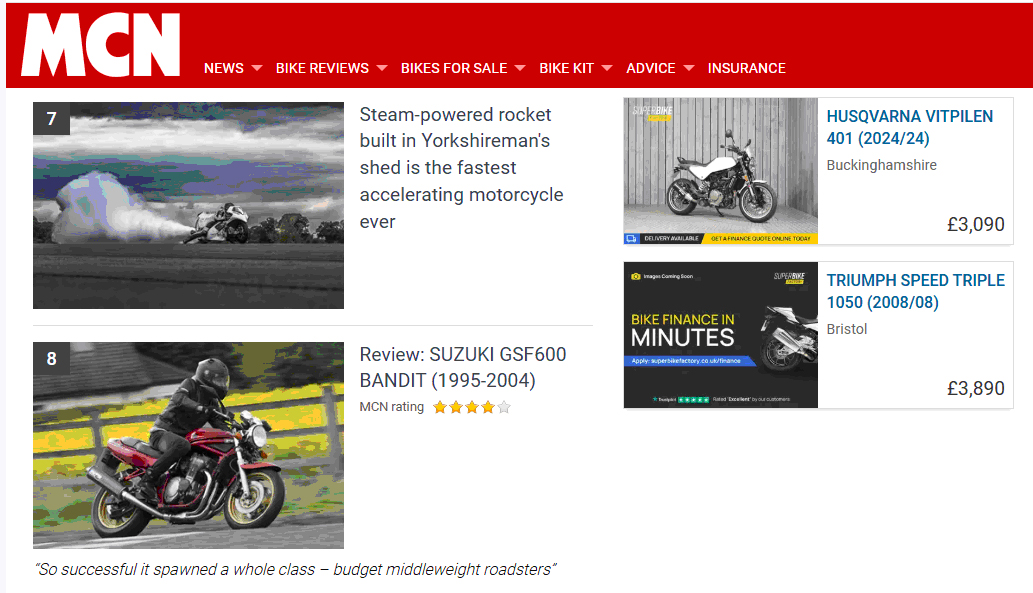The image size is (1033, 593).
Task: Expand the Advice dropdown arrow
Action: pyautogui.click(x=689, y=68)
